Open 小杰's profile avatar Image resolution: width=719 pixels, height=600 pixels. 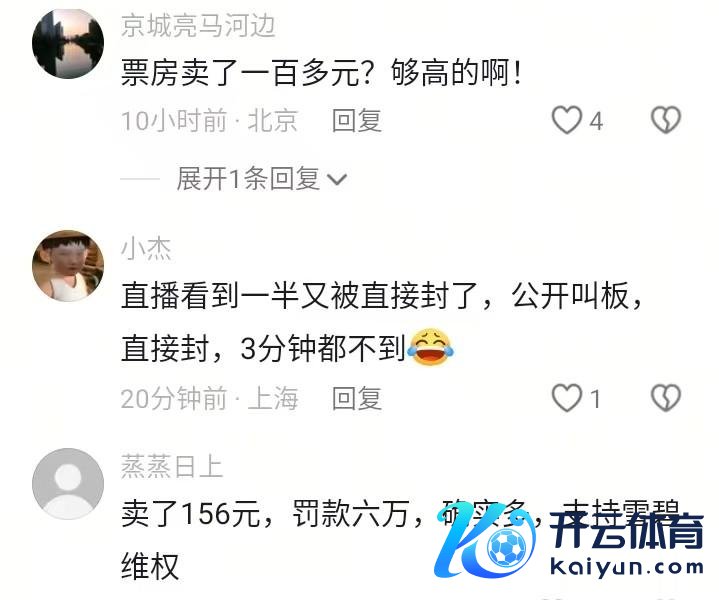(68, 266)
